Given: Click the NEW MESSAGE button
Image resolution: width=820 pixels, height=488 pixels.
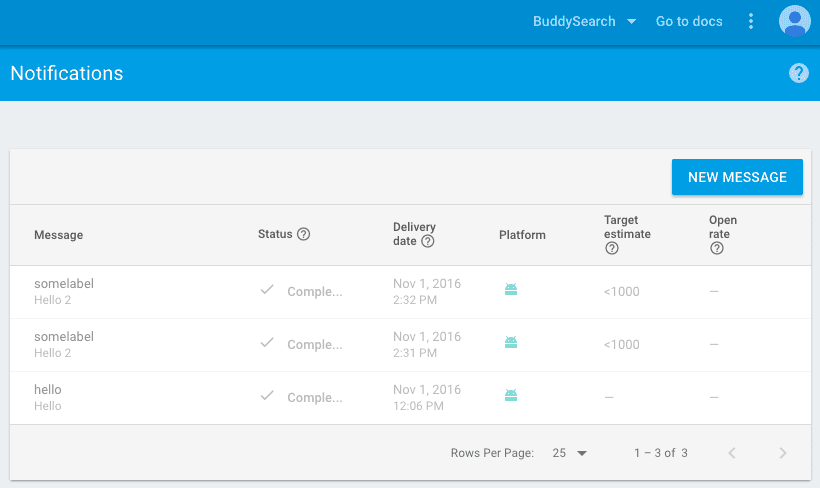Looking at the screenshot, I should (737, 177).
